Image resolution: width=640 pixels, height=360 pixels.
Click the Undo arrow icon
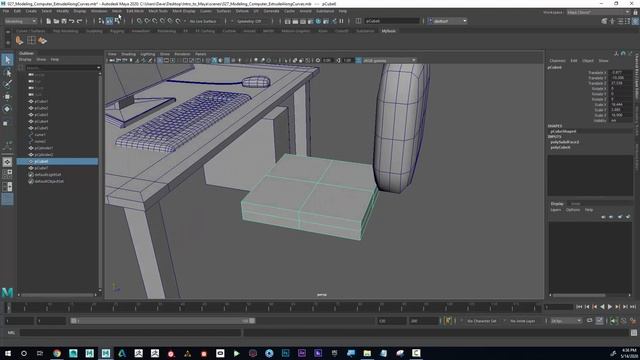(71, 21)
